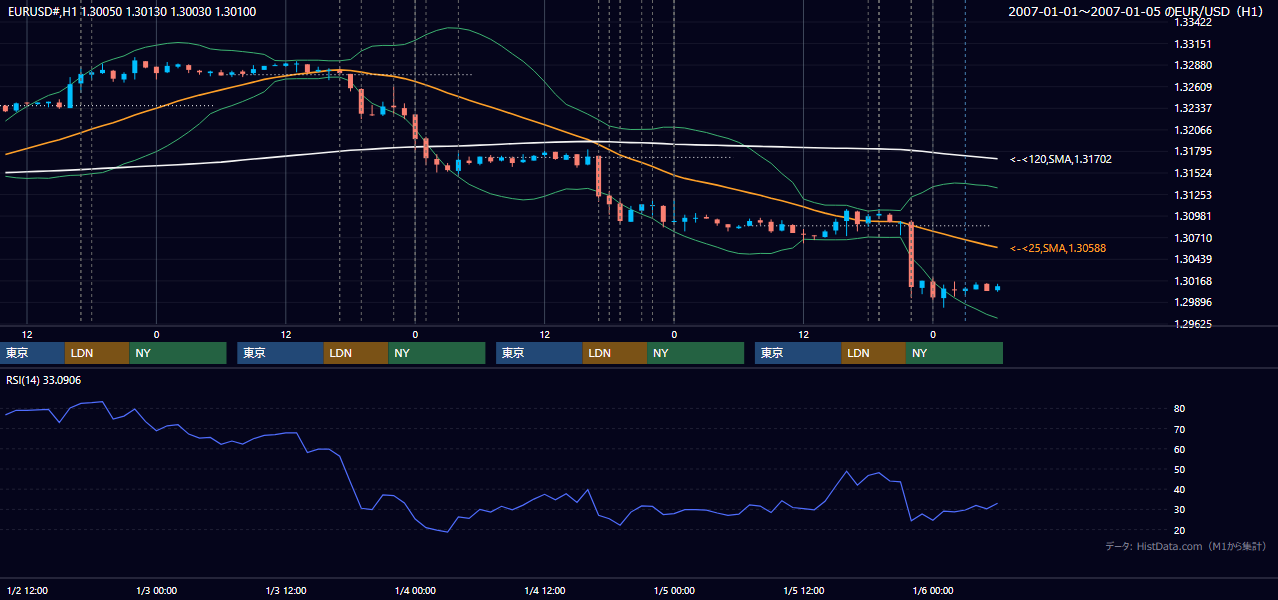Click RSI scale level 80
The image size is (1278, 600).
pyautogui.click(x=1179, y=409)
